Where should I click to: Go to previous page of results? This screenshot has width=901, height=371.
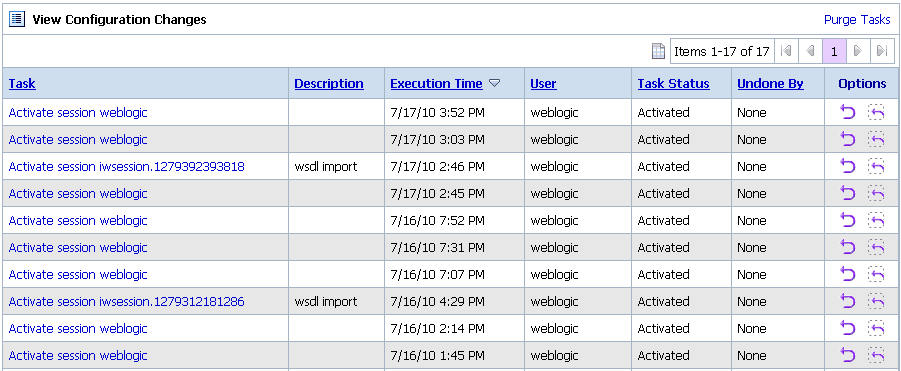point(810,51)
